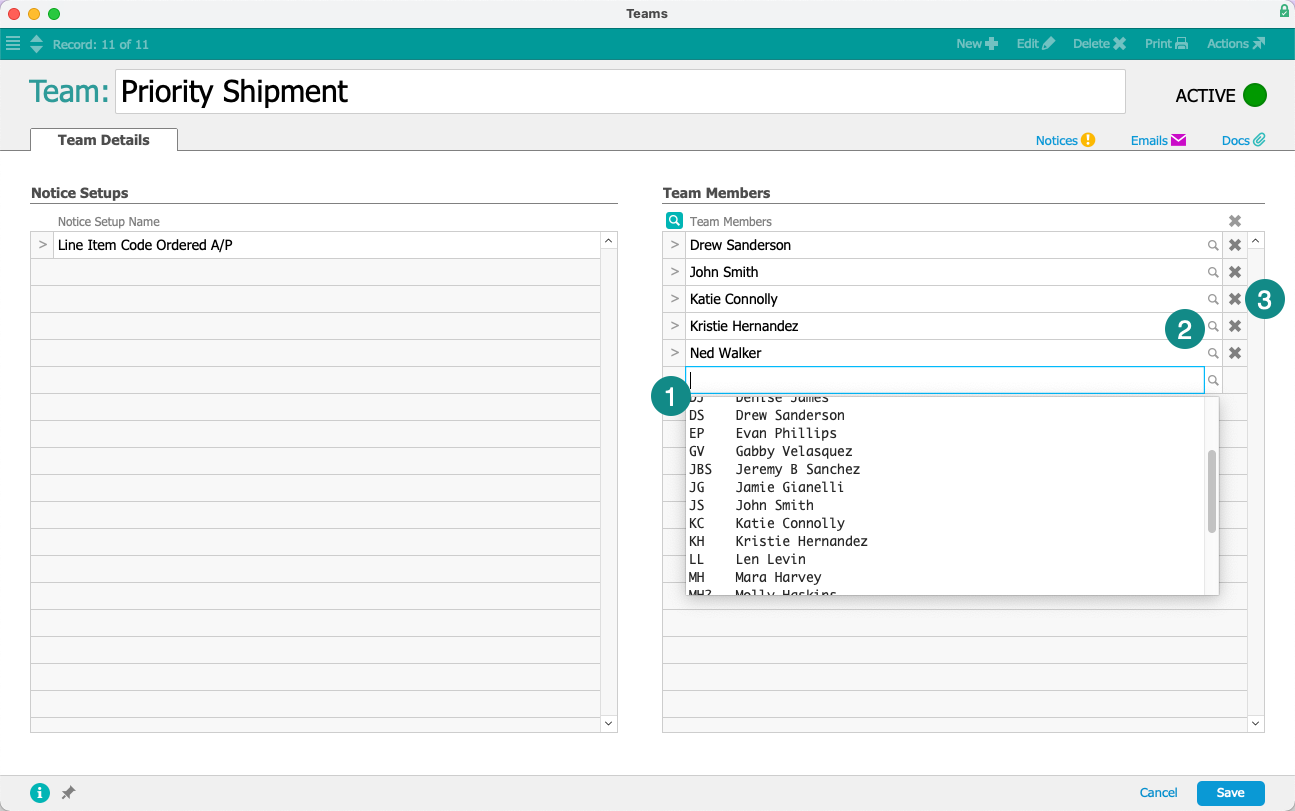Open the John Smith row arrow
This screenshot has height=811, width=1295.
pos(674,272)
